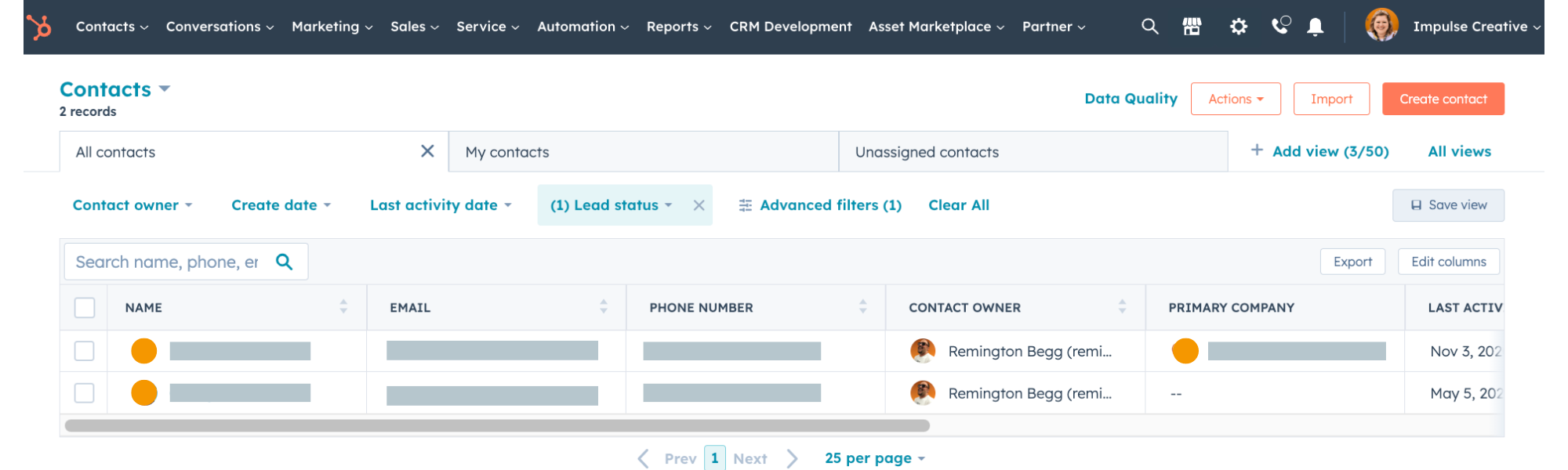Open the Marketplace storefront icon
The height and width of the screenshot is (470, 1568).
(1192, 27)
